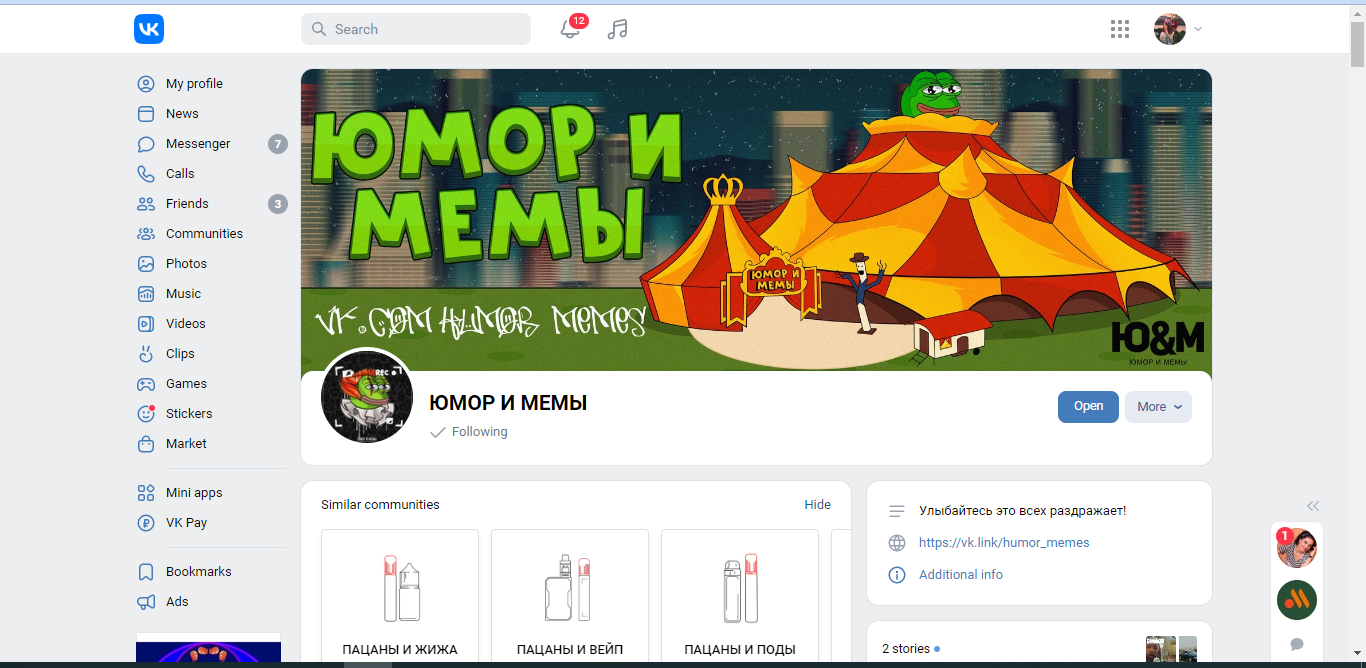Click the Messenger chat bubble icon
This screenshot has width=1366, height=668.
[146, 144]
